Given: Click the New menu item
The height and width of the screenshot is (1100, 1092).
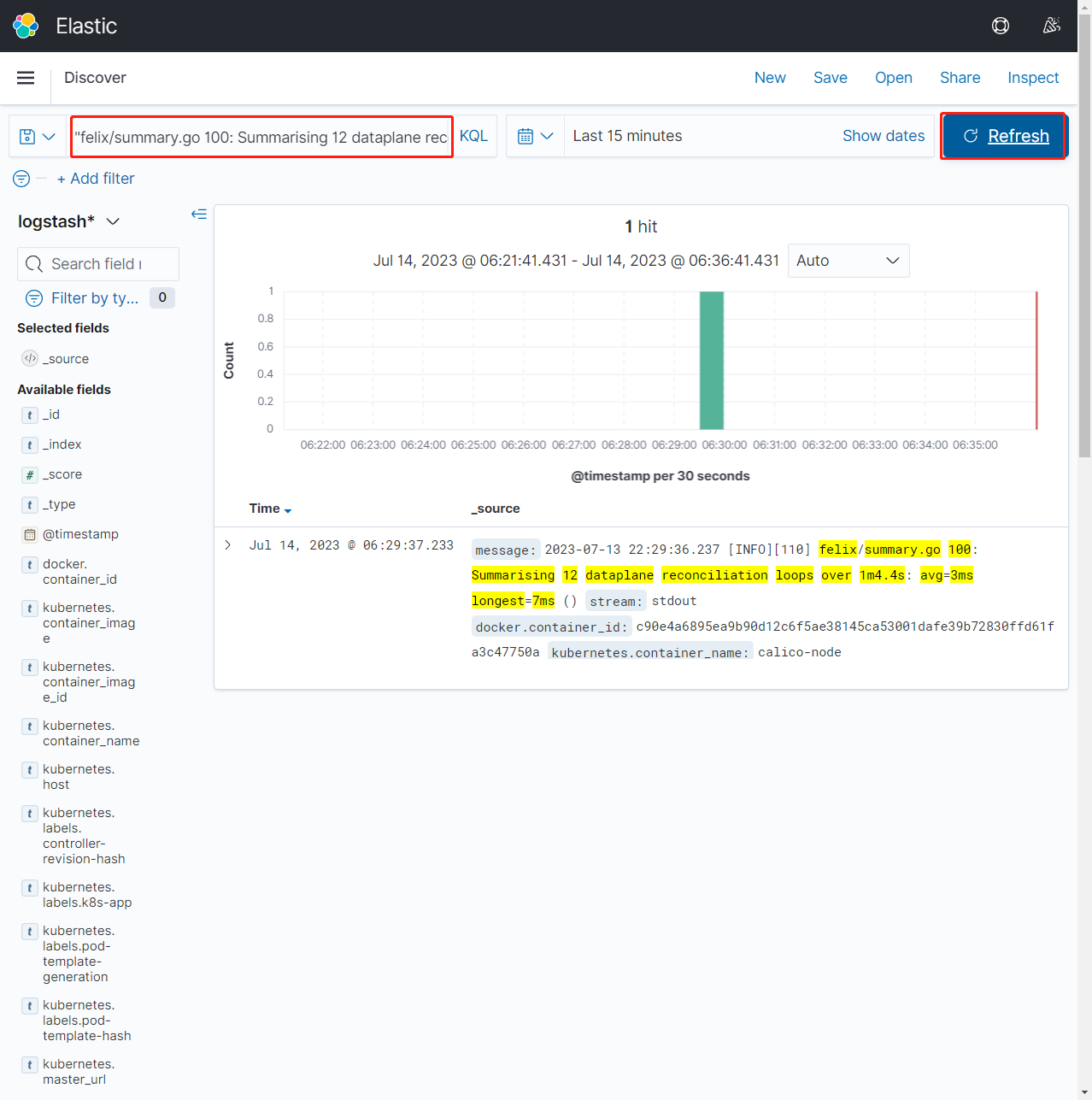Looking at the screenshot, I should [770, 78].
